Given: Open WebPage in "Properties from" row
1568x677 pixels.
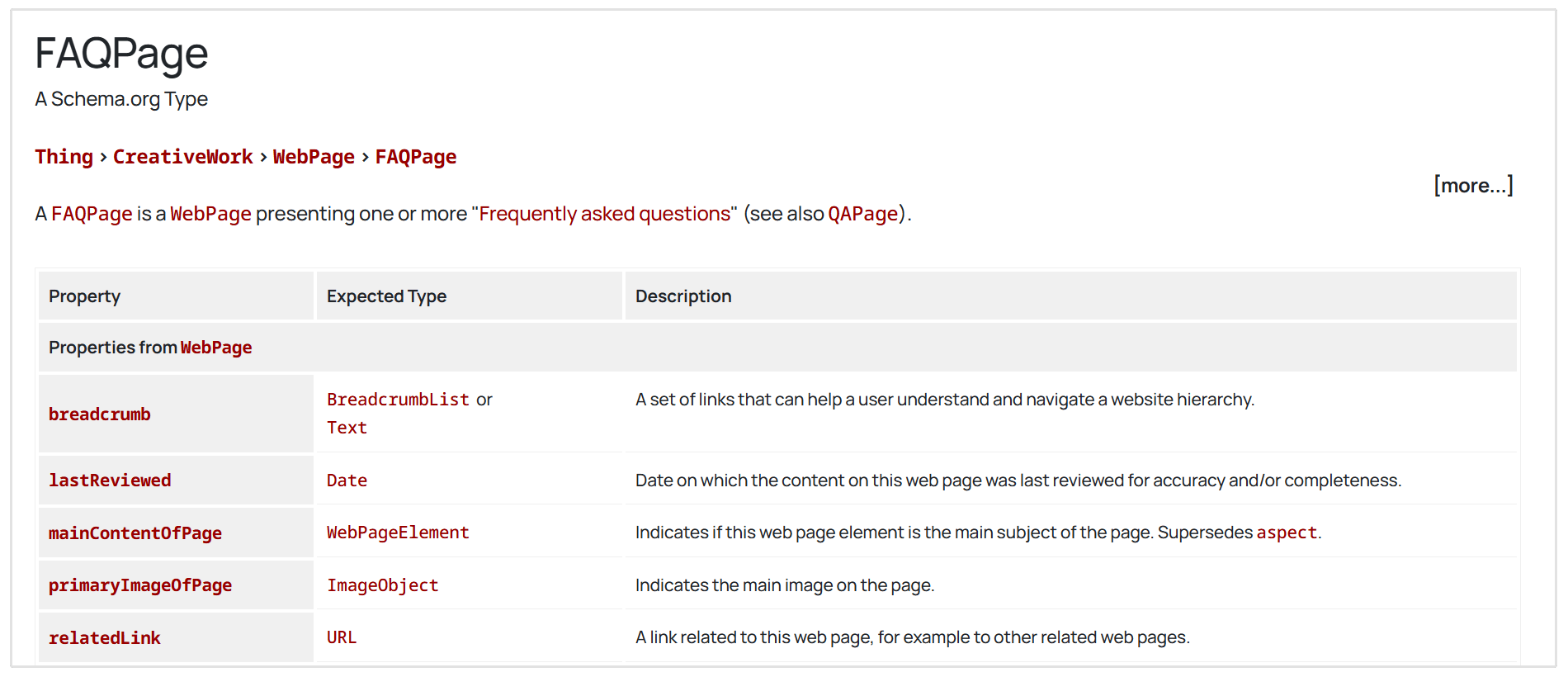Looking at the screenshot, I should point(216,348).
